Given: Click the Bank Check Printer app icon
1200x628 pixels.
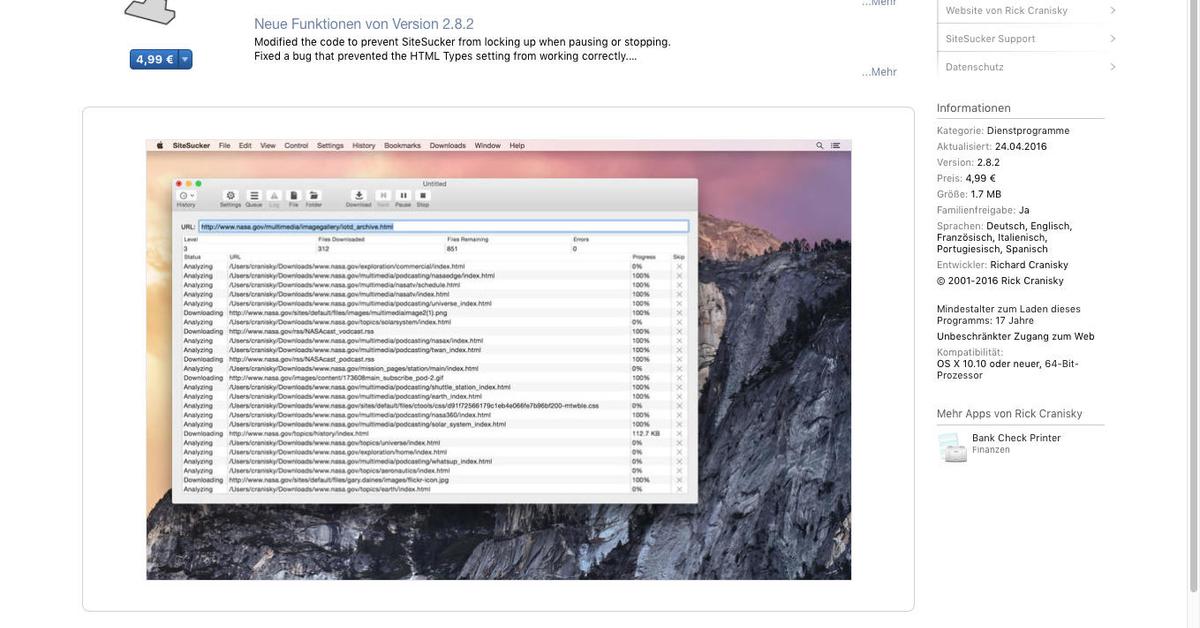Looking at the screenshot, I should pyautogui.click(x=952, y=447).
